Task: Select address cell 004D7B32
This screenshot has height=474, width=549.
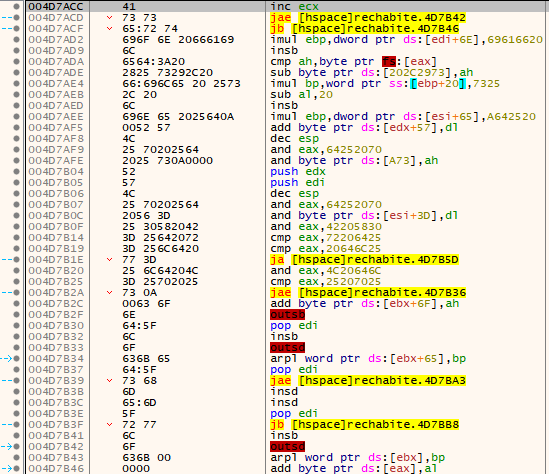Action: coord(56,337)
